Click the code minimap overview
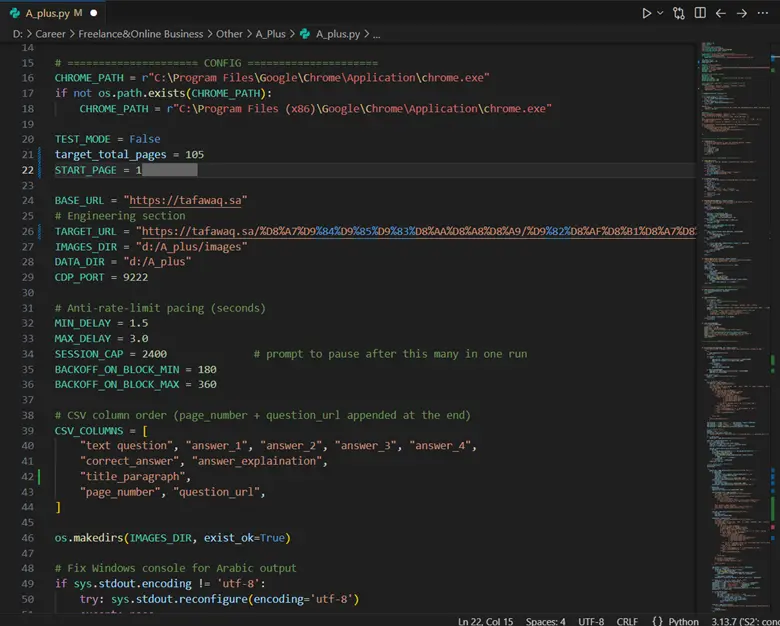This screenshot has width=780, height=626. 734,328
